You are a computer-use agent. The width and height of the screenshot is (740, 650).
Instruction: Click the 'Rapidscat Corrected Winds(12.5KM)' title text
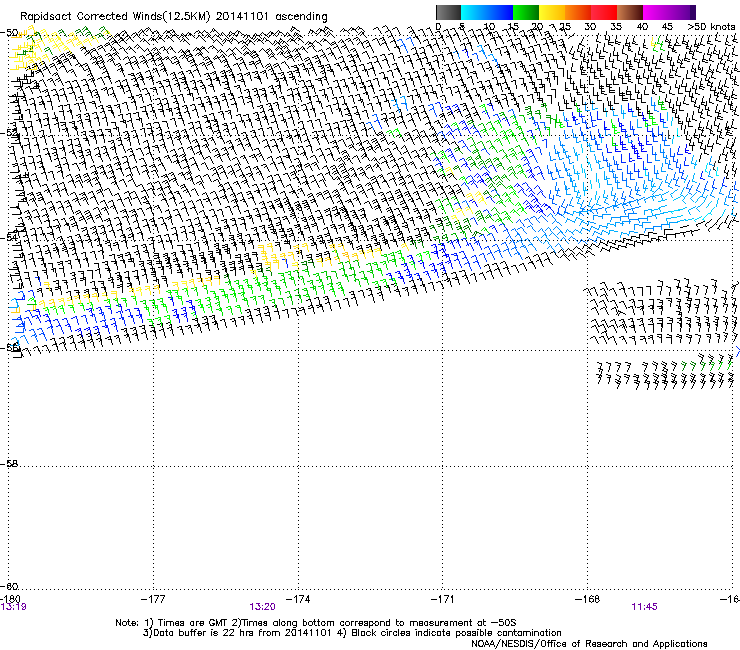115,17
